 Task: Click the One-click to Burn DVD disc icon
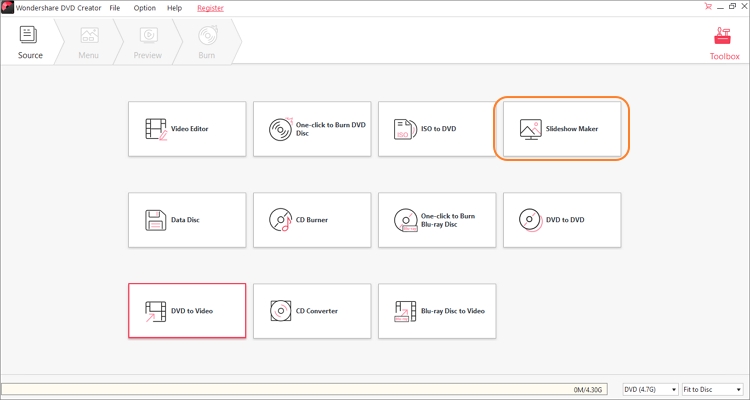281,129
